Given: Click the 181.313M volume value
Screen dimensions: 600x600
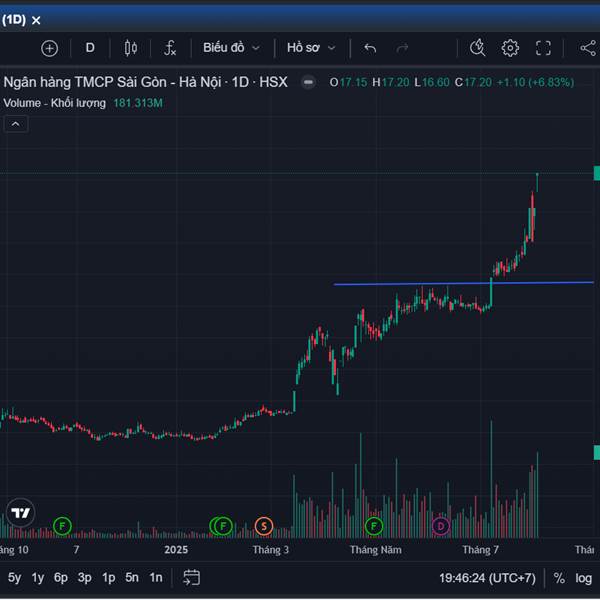Looking at the screenshot, I should coord(138,103).
